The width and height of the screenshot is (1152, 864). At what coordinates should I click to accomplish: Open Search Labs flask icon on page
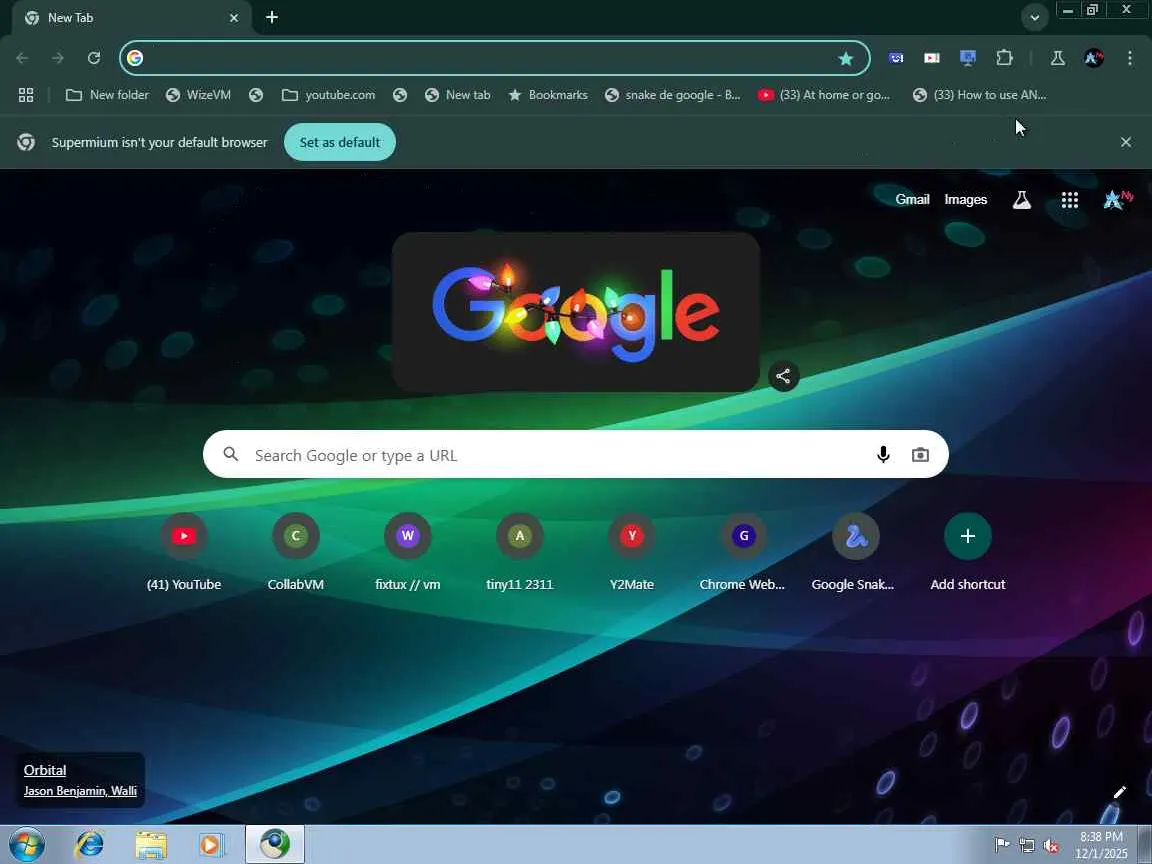pos(1022,199)
